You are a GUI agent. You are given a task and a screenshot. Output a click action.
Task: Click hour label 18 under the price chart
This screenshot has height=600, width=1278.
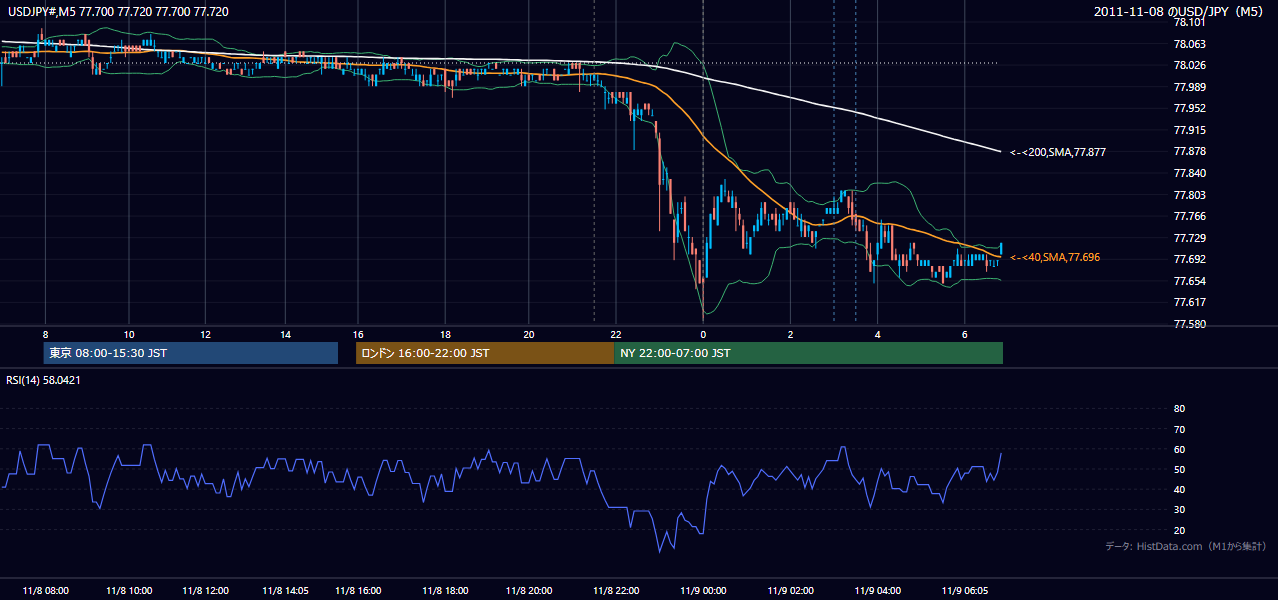coord(444,334)
